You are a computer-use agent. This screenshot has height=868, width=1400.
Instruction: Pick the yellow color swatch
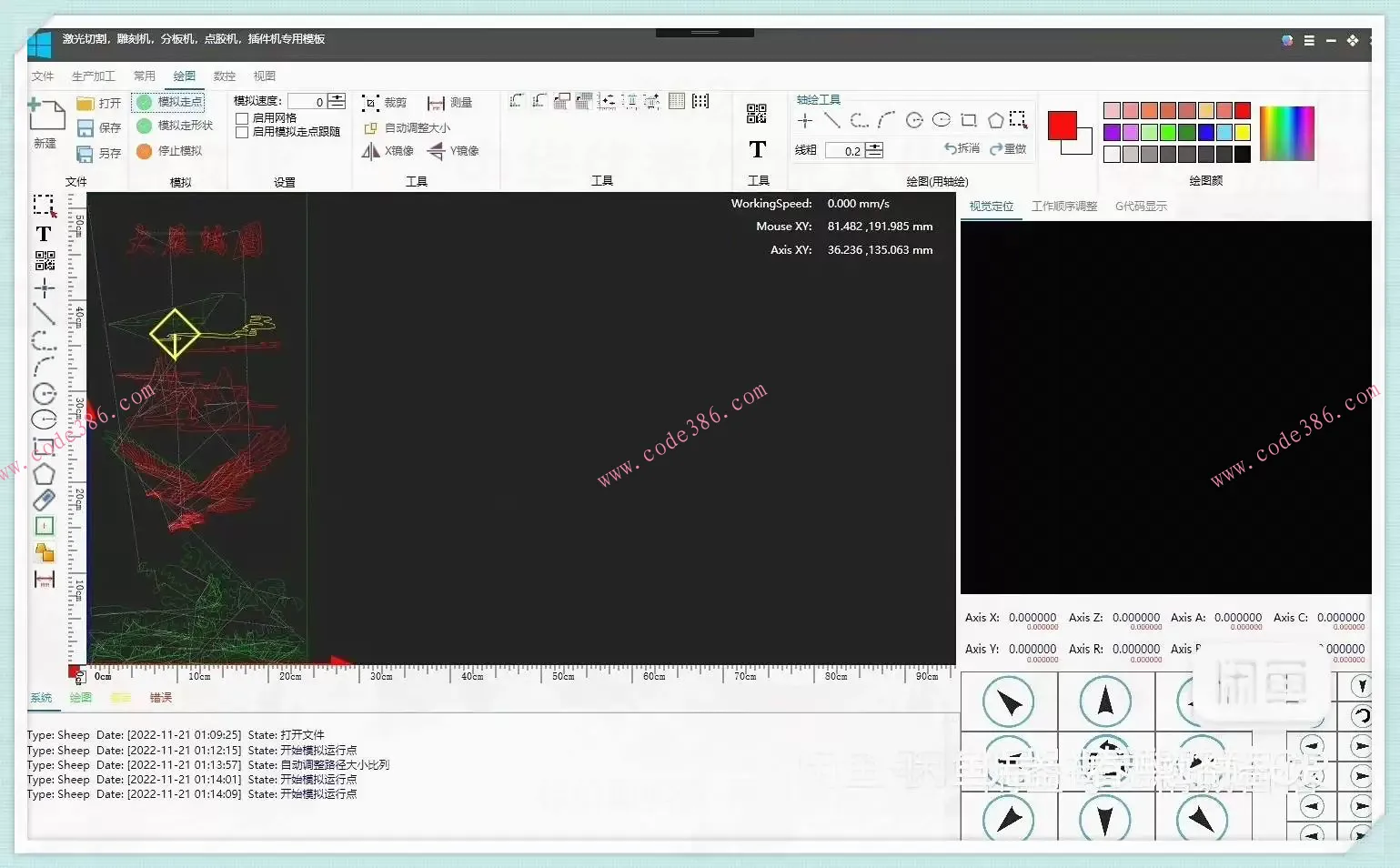click(x=1243, y=133)
